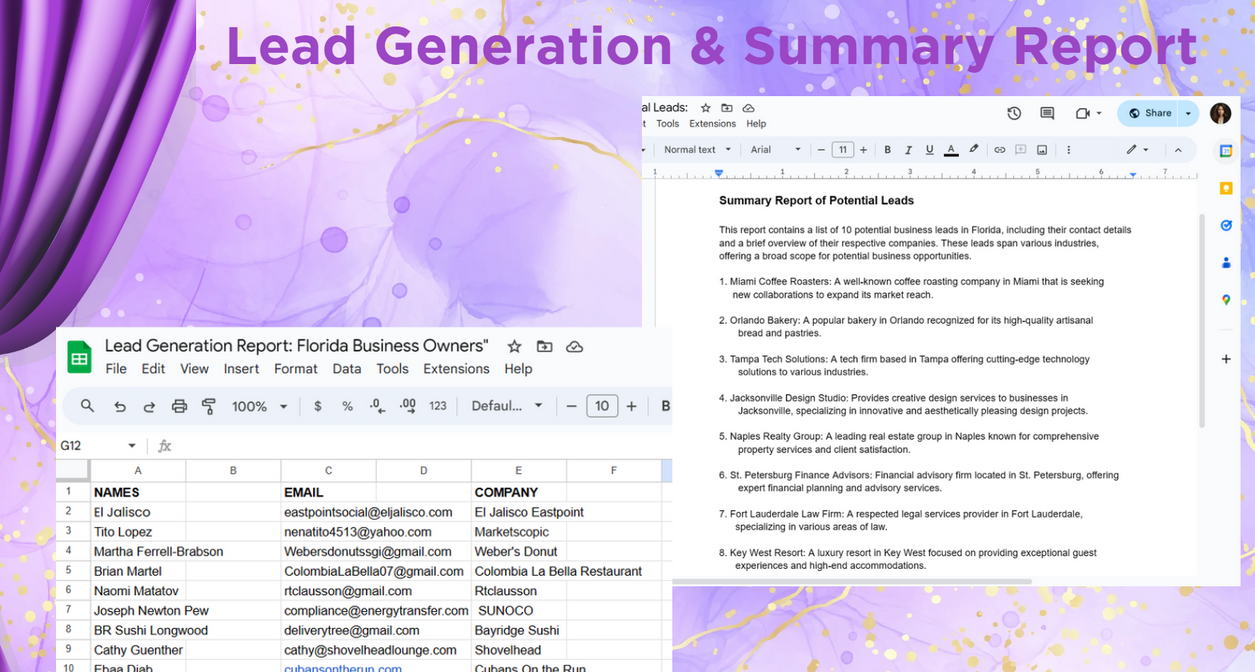Image resolution: width=1255 pixels, height=672 pixels.
Task: Select the EMAIL header cell
Action: tap(328, 492)
